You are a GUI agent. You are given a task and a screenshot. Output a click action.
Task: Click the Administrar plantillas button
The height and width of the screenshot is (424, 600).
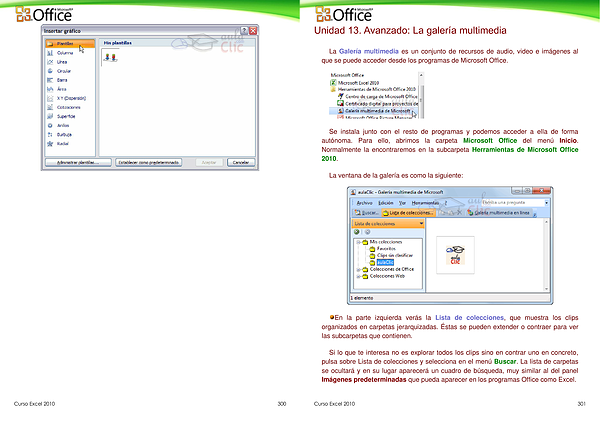tap(78, 163)
